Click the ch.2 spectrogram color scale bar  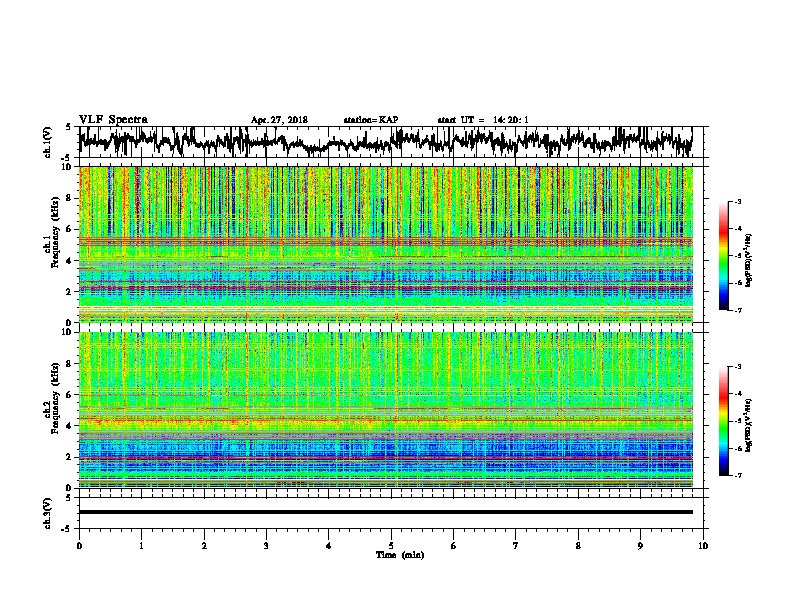click(x=723, y=421)
